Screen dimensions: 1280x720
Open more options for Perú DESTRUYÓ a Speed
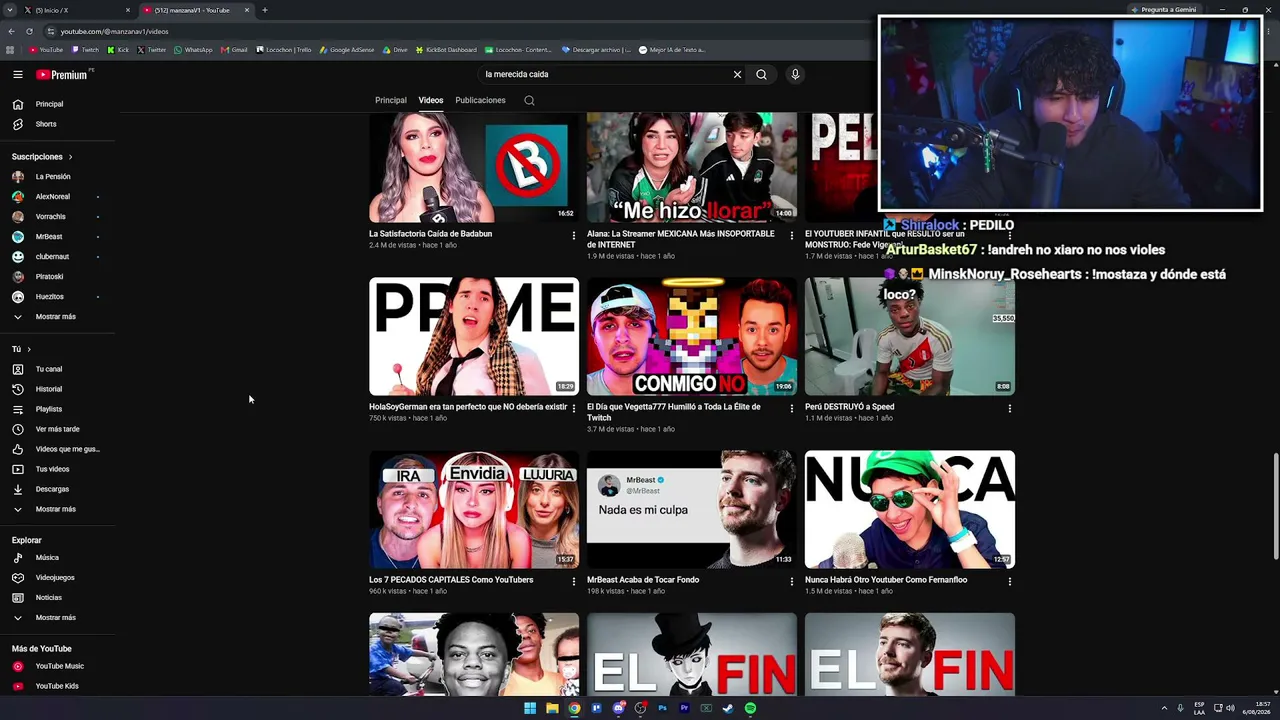(x=1010, y=408)
